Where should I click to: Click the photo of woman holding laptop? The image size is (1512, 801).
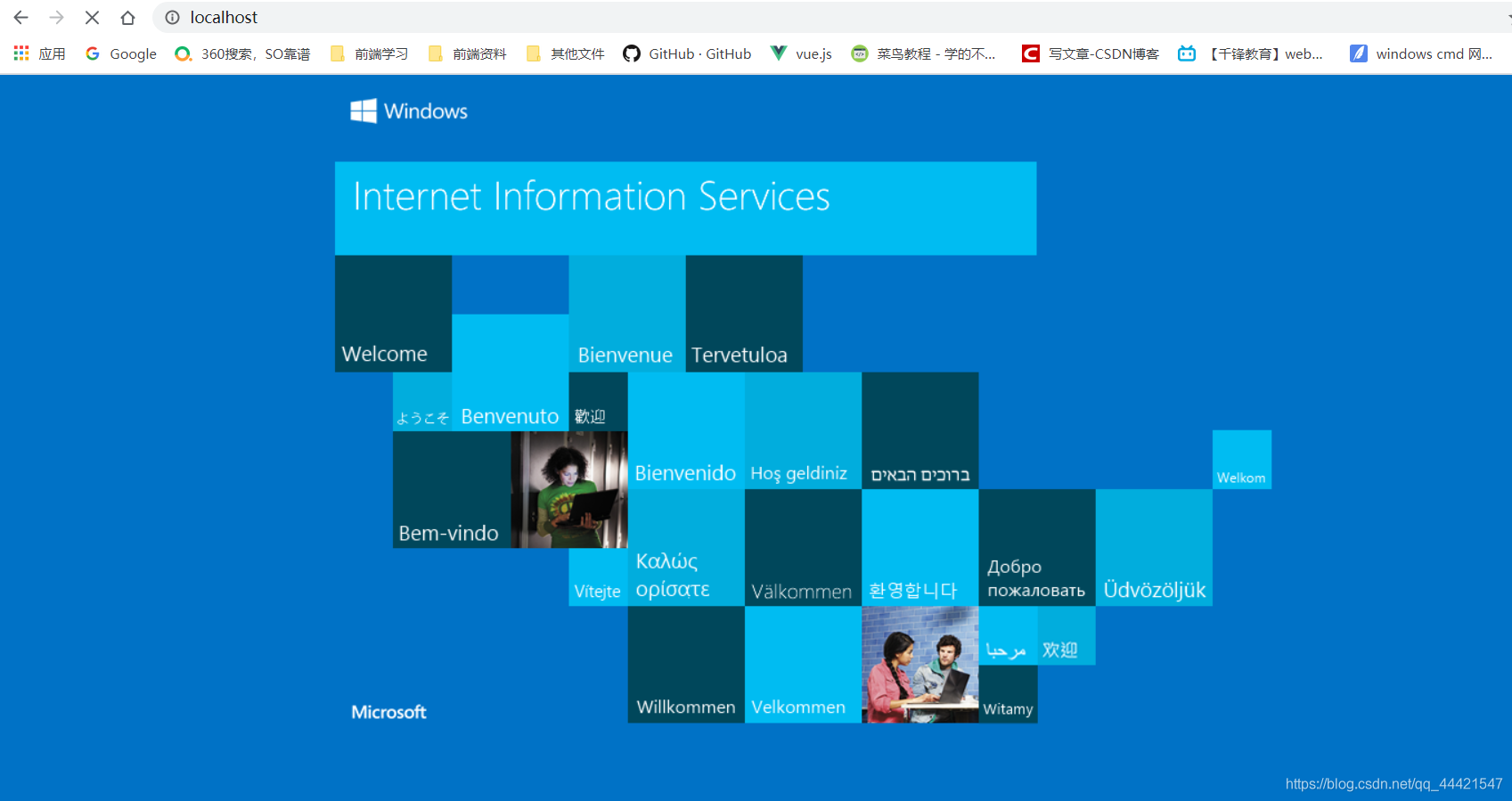[x=569, y=489]
